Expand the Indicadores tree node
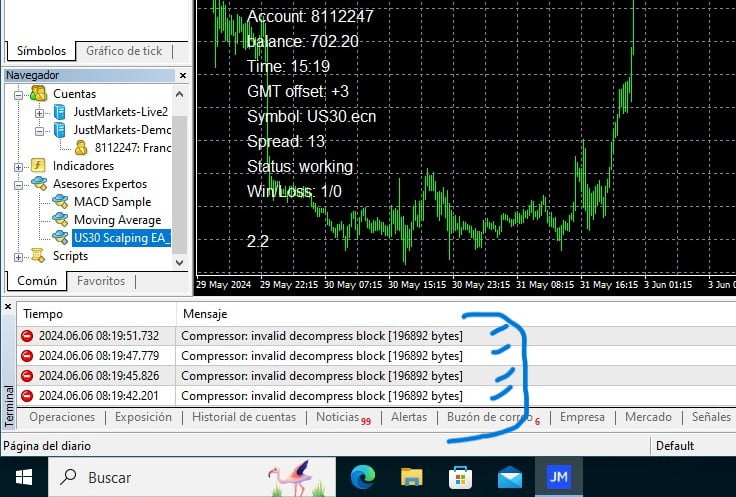 pyautogui.click(x=19, y=166)
